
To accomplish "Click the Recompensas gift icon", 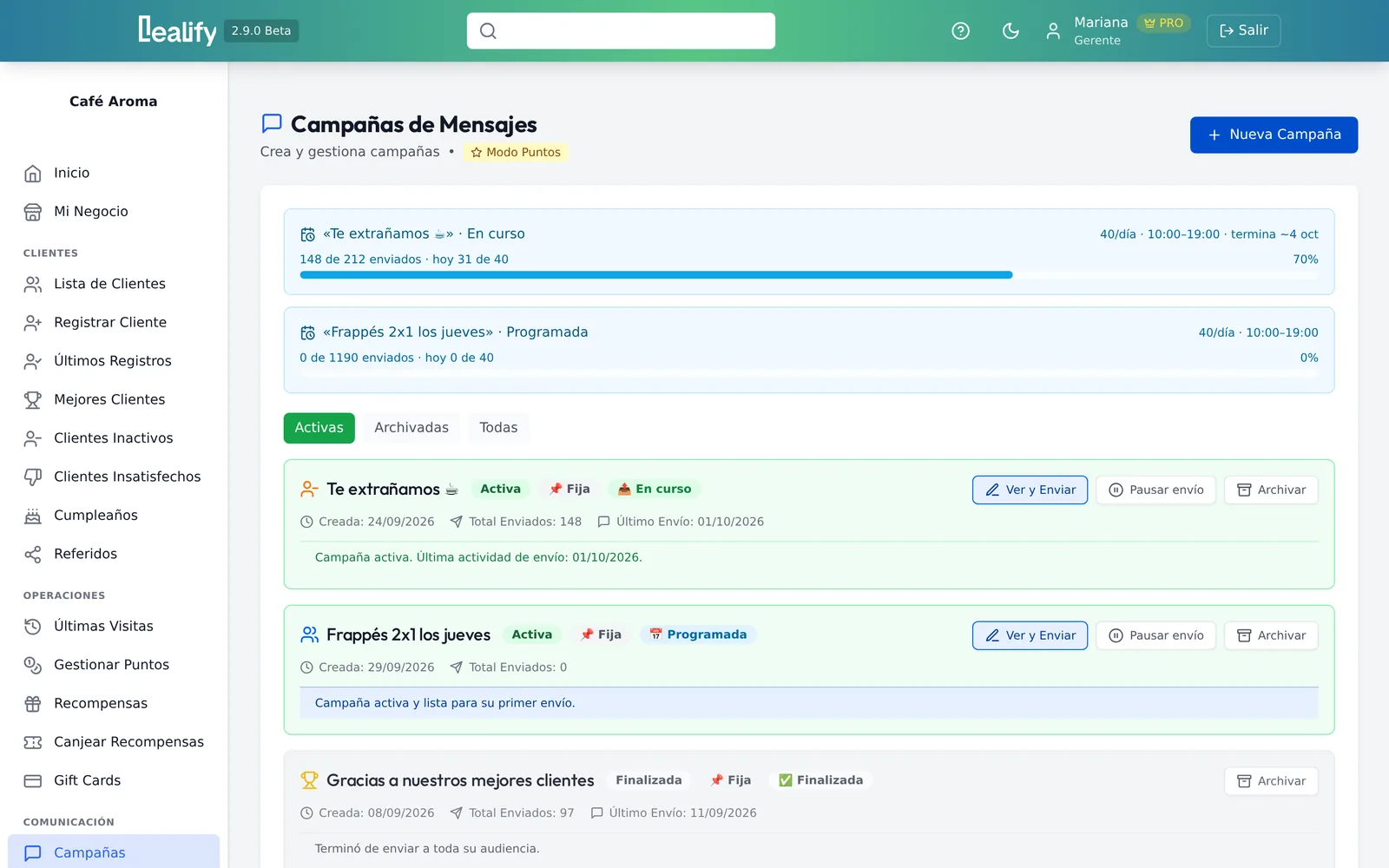I will [33, 703].
